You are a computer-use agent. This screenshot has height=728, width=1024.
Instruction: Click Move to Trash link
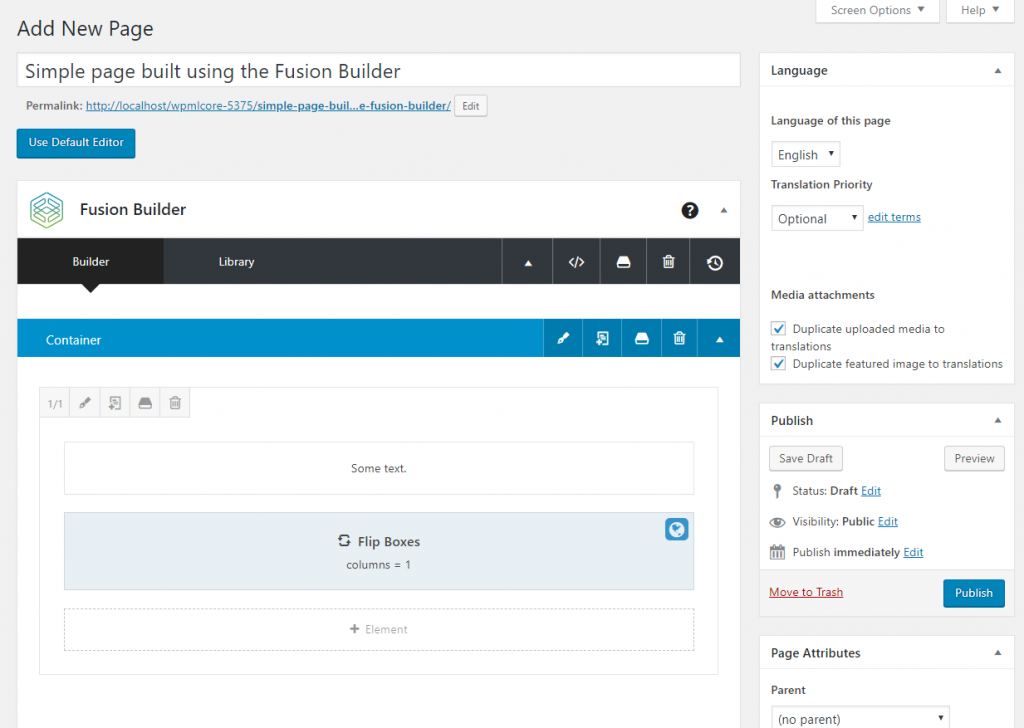(806, 592)
